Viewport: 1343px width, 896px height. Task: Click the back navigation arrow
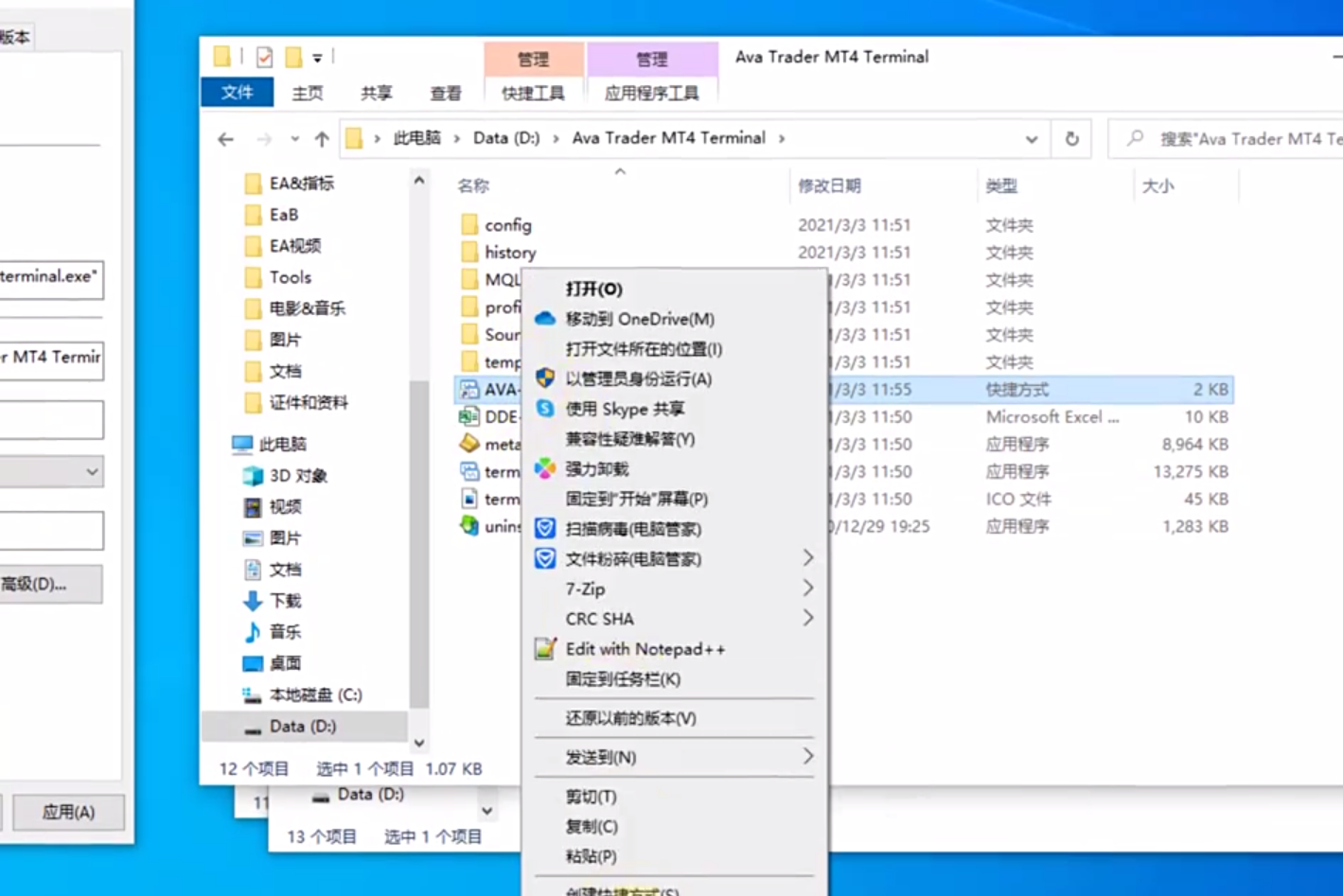tap(225, 139)
